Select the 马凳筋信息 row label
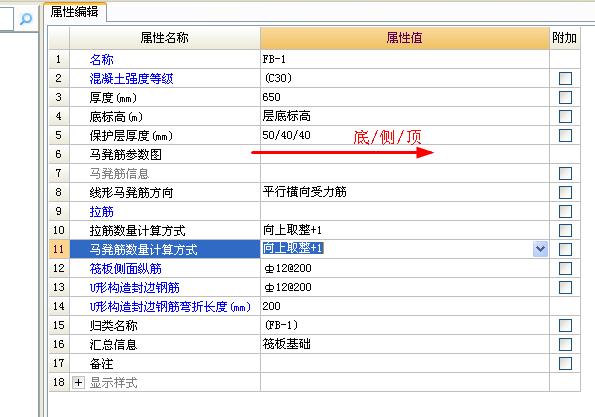Viewport: 595px width, 417px height. 119,174
